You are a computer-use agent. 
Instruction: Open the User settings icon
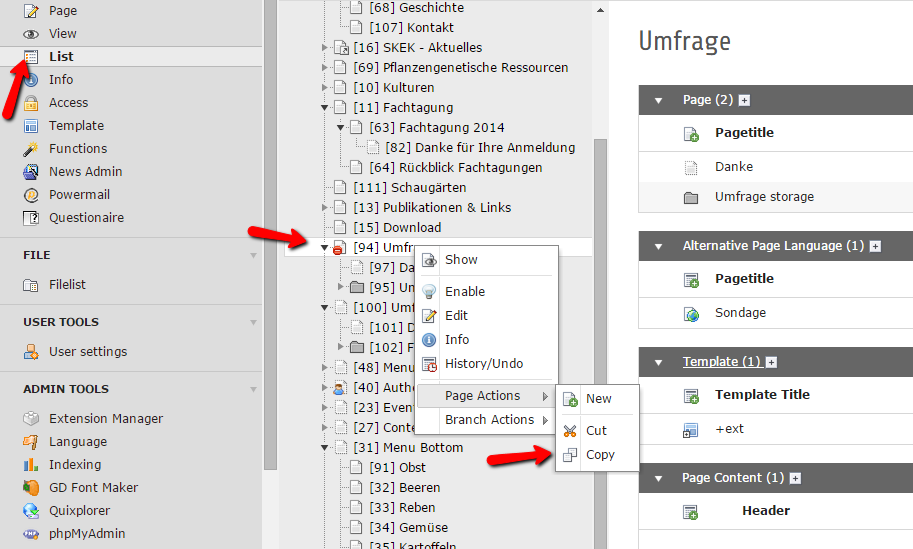click(x=31, y=352)
